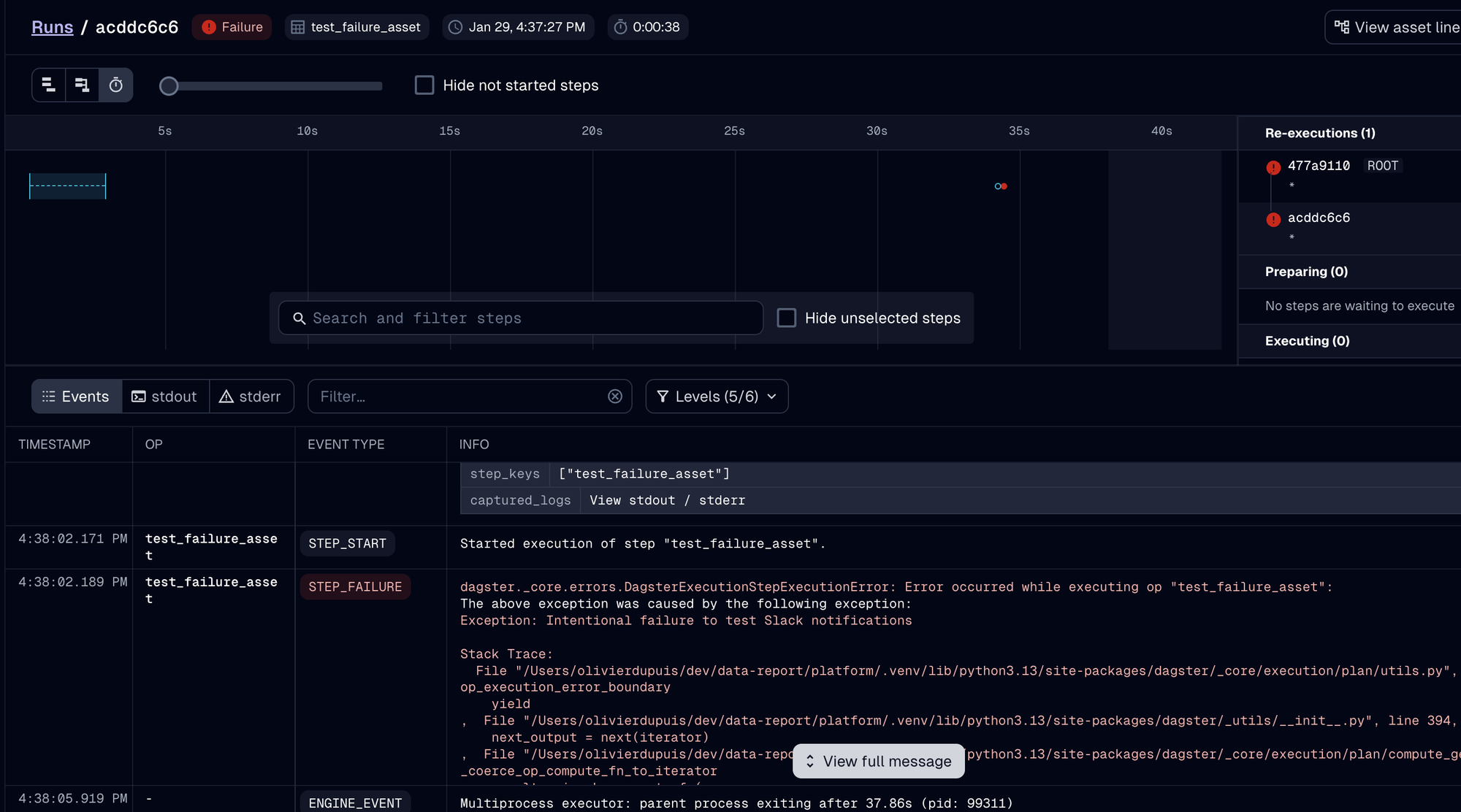Select the waterfall Gantt view icon
Screen dimensions: 1461x812
[x=82, y=85]
